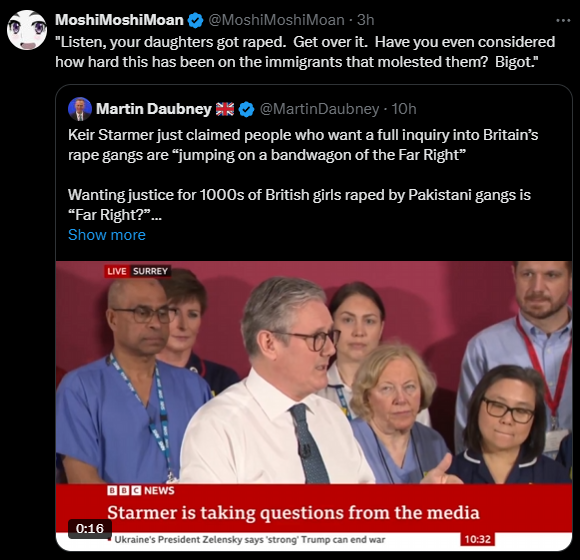Image resolution: width=580 pixels, height=560 pixels.
Task: Click the main tweet text starting with Listen
Action: tap(305, 52)
